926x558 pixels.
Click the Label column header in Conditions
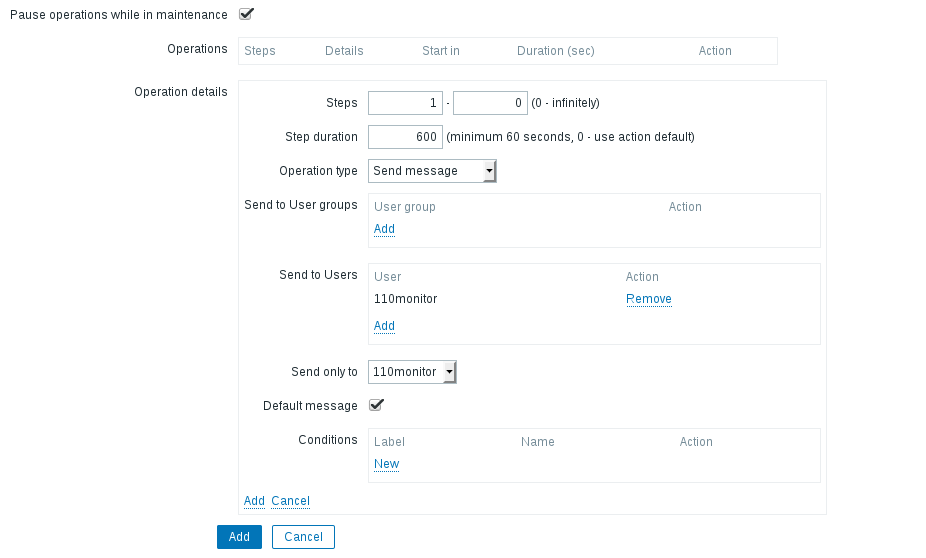tap(389, 442)
